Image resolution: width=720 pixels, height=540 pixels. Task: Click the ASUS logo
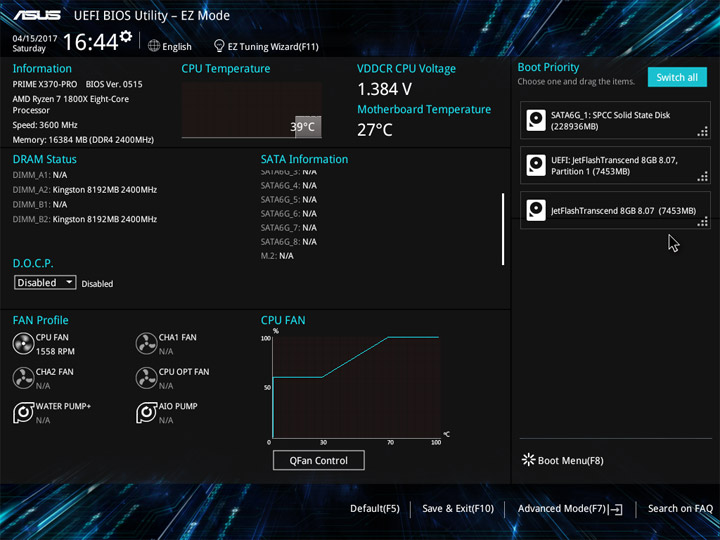(37, 15)
